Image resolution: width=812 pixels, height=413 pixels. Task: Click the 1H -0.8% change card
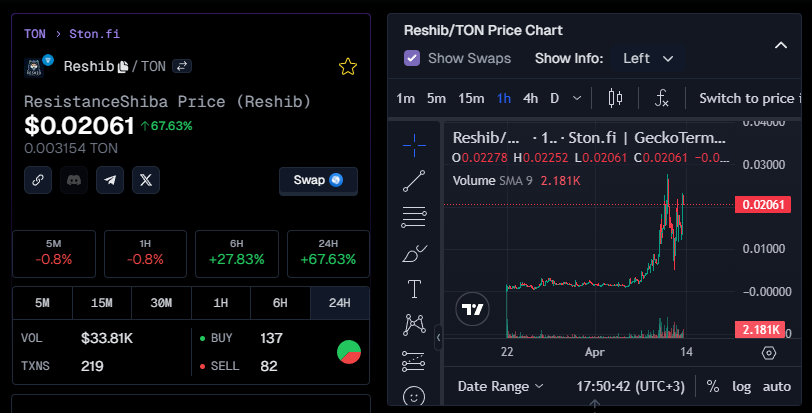tap(146, 254)
